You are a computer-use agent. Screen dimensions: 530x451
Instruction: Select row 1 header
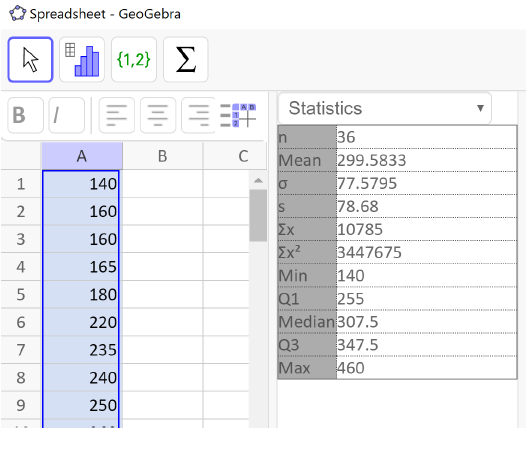(x=21, y=184)
